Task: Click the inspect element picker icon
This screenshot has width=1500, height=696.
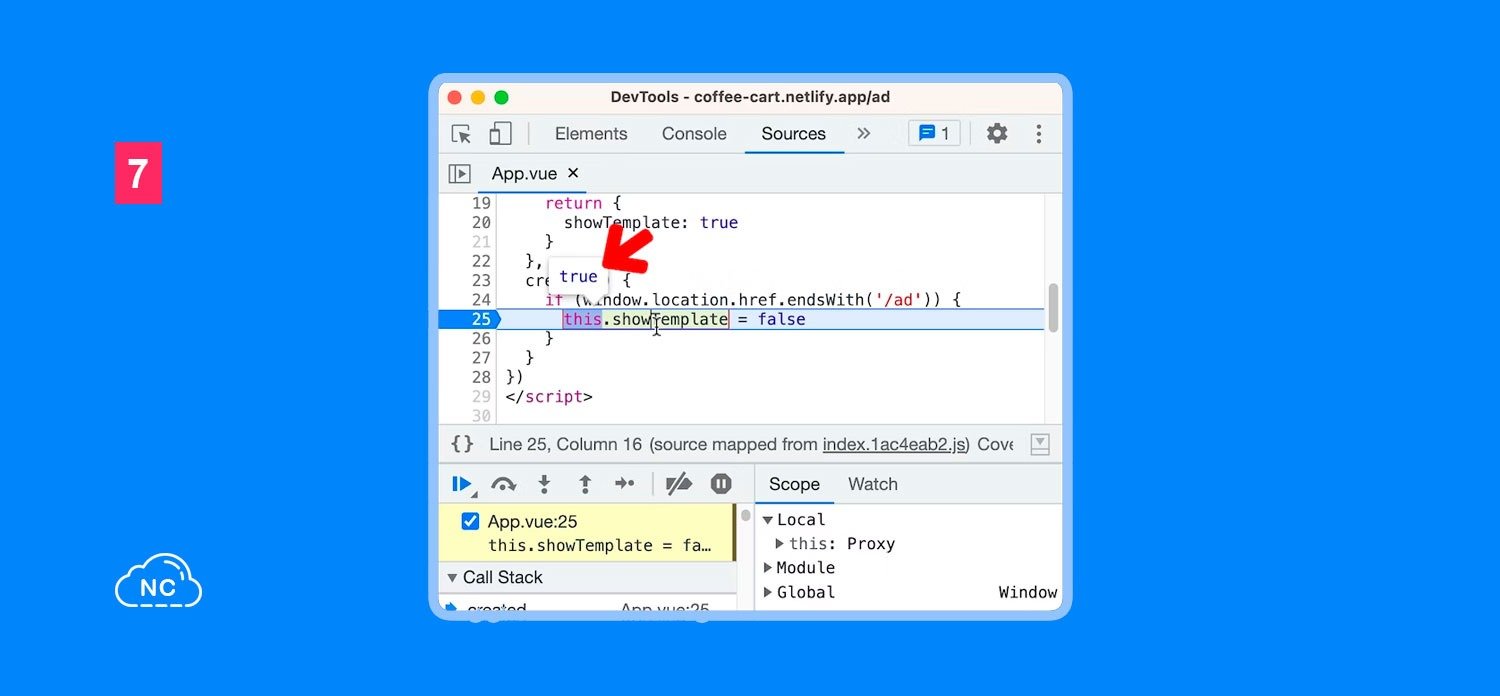Action: [x=461, y=134]
